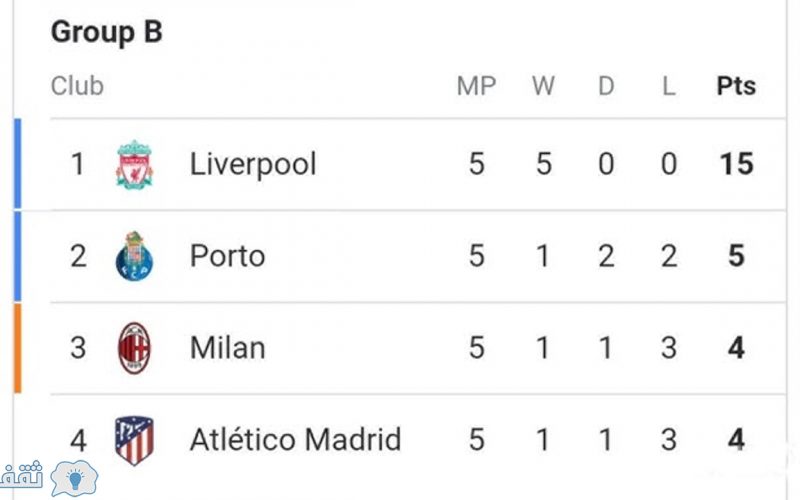Click the Club column header
Image resolution: width=800 pixels, height=500 pixels.
77,86
